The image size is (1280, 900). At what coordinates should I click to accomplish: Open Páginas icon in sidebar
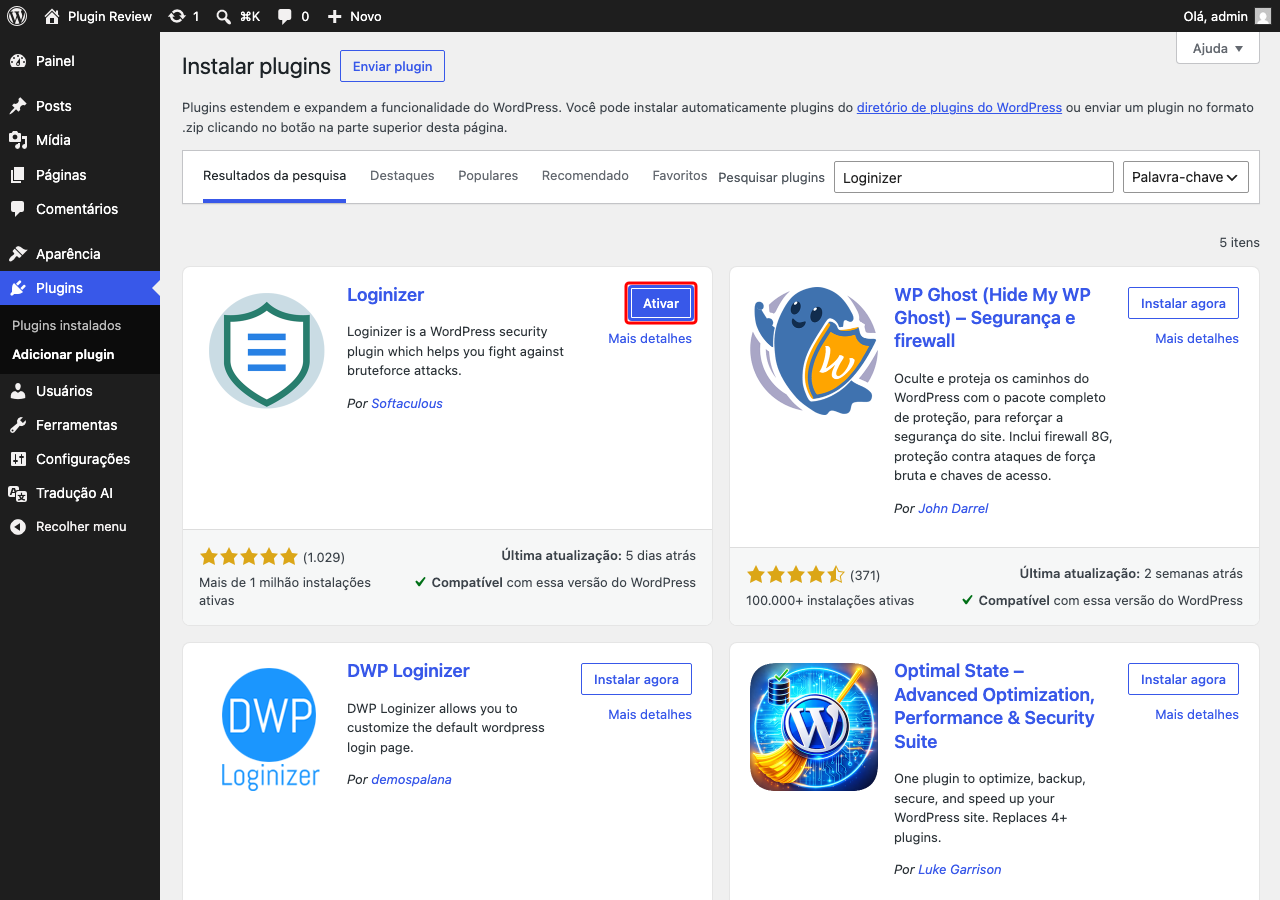click(18, 175)
